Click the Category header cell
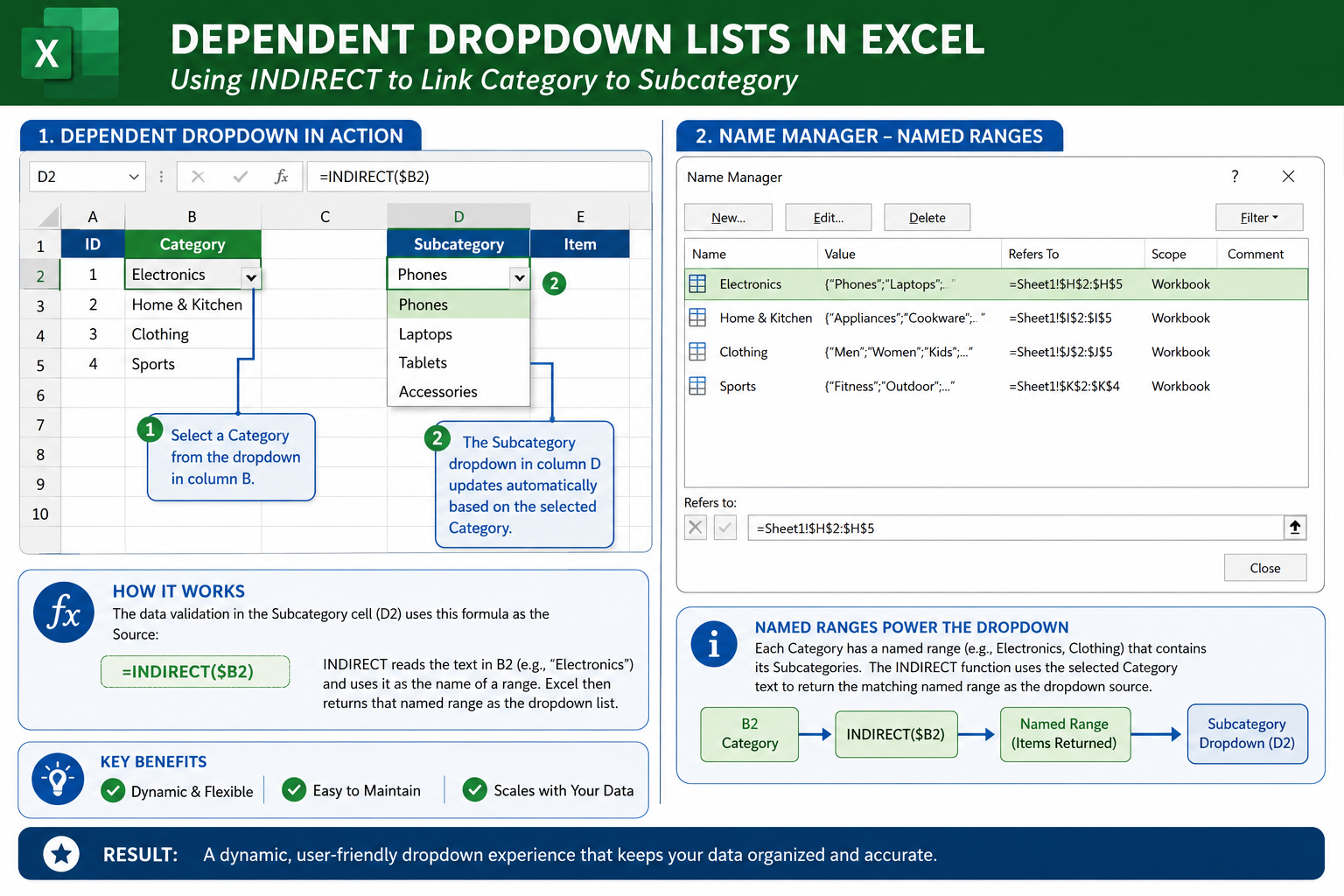 tap(192, 244)
